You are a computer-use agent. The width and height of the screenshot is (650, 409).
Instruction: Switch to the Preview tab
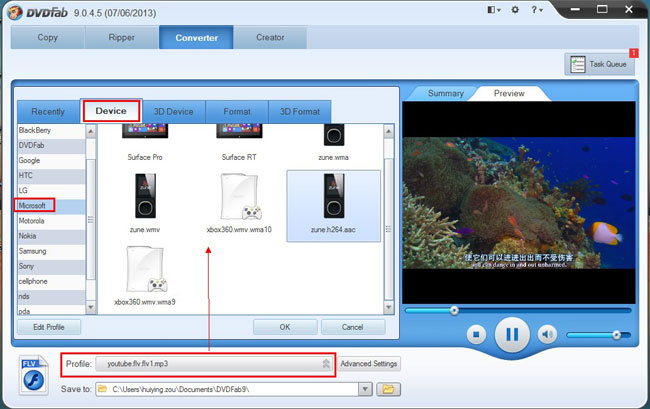509,93
